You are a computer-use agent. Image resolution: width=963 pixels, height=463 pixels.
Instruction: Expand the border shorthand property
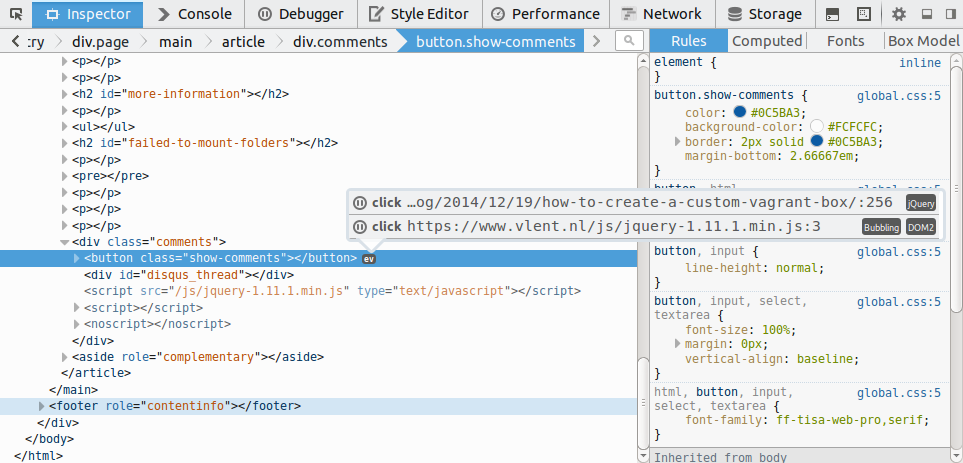click(678, 142)
